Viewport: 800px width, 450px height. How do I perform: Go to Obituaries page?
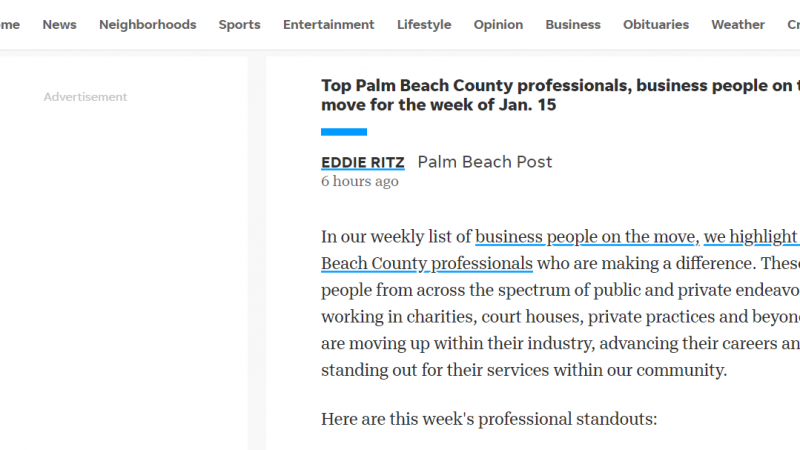pyautogui.click(x=656, y=24)
